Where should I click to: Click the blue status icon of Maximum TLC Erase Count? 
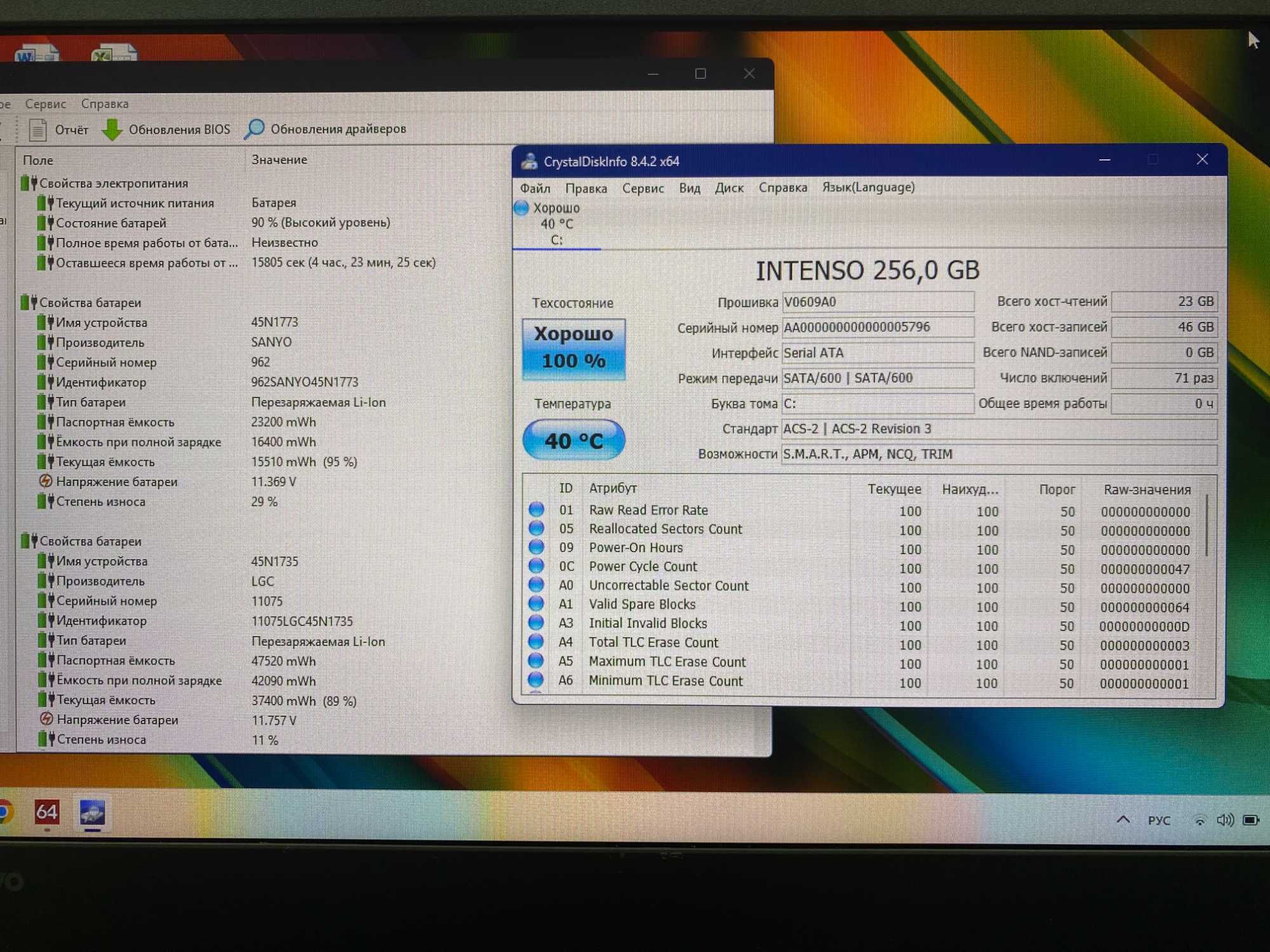[537, 661]
